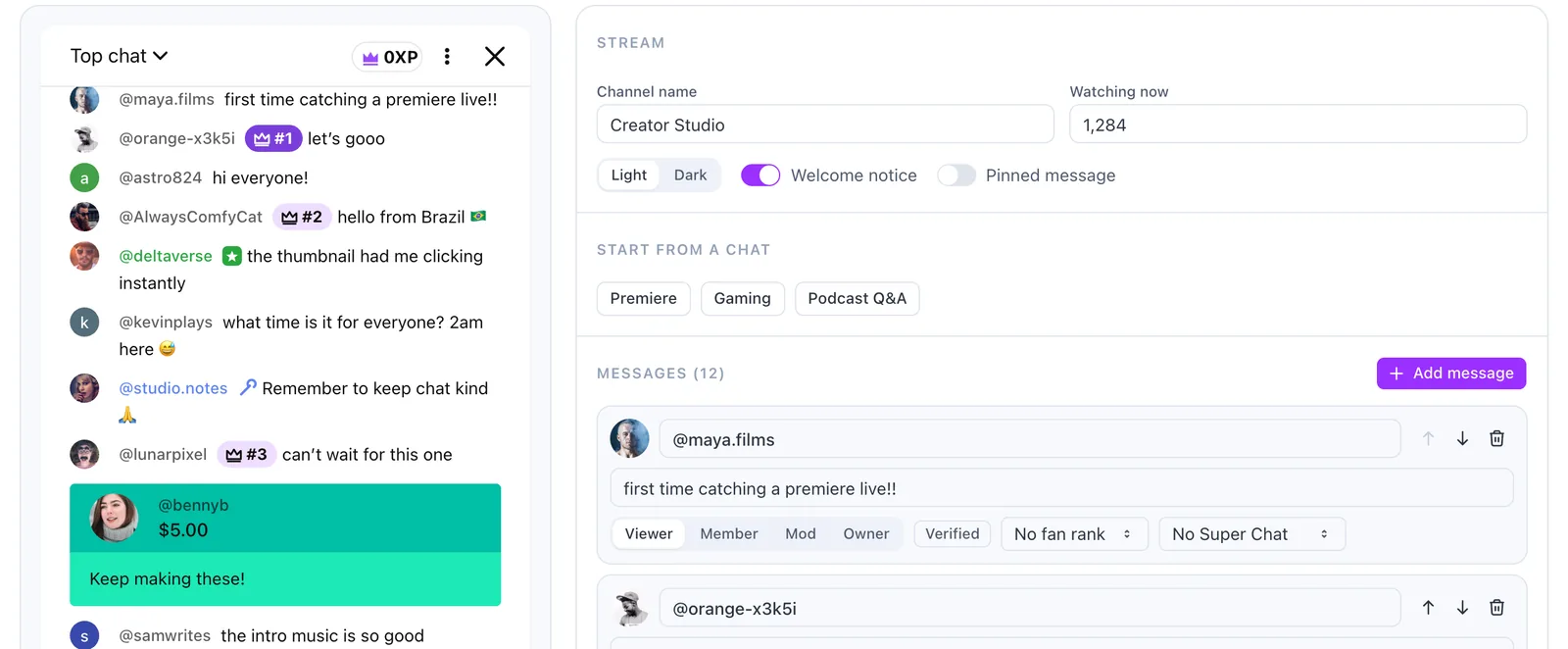Select the Owner role
This screenshot has height=649, width=1568.
coord(866,533)
